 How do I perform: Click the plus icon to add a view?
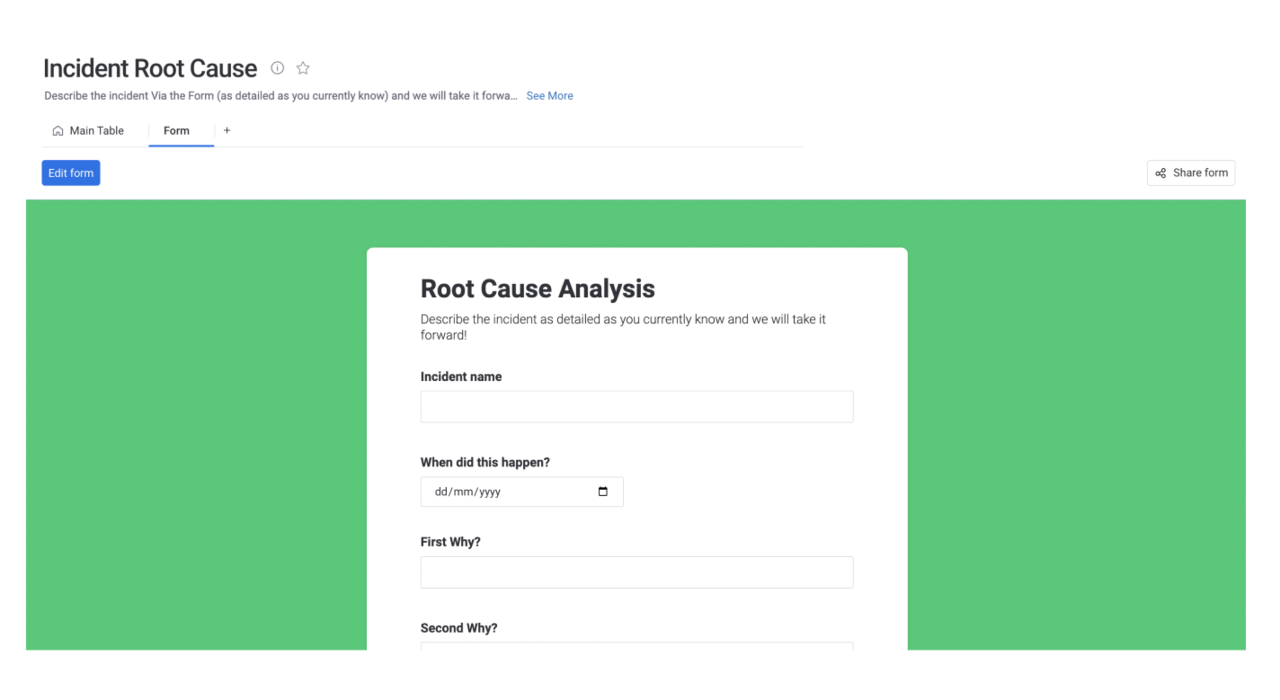(x=227, y=130)
